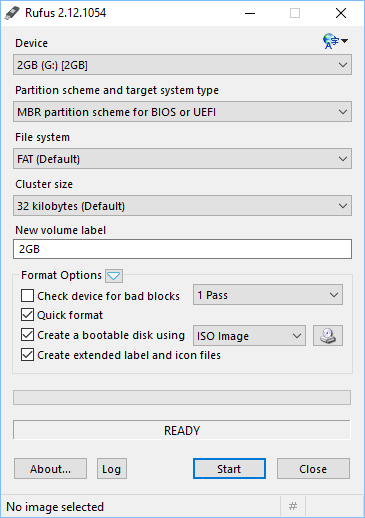The height and width of the screenshot is (518, 365).
Task: Open the language selection globe icon
Action: (335, 41)
